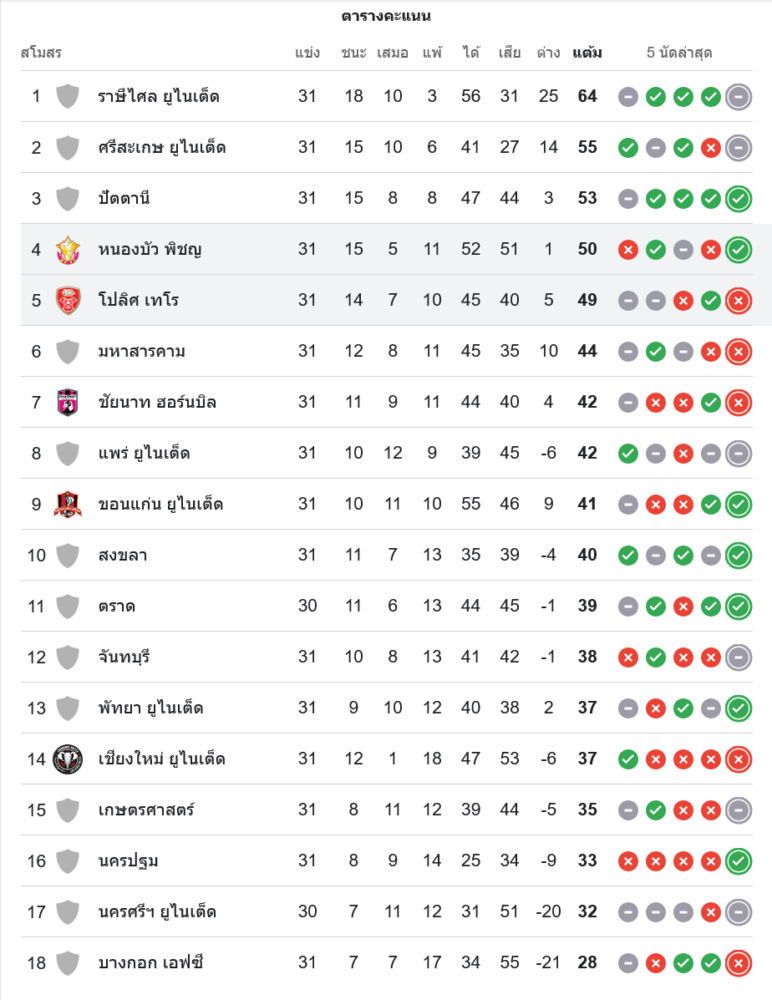Click ปัตตานี's circled latest win icon
Image resolution: width=772 pixels, height=1000 pixels.
(738, 198)
